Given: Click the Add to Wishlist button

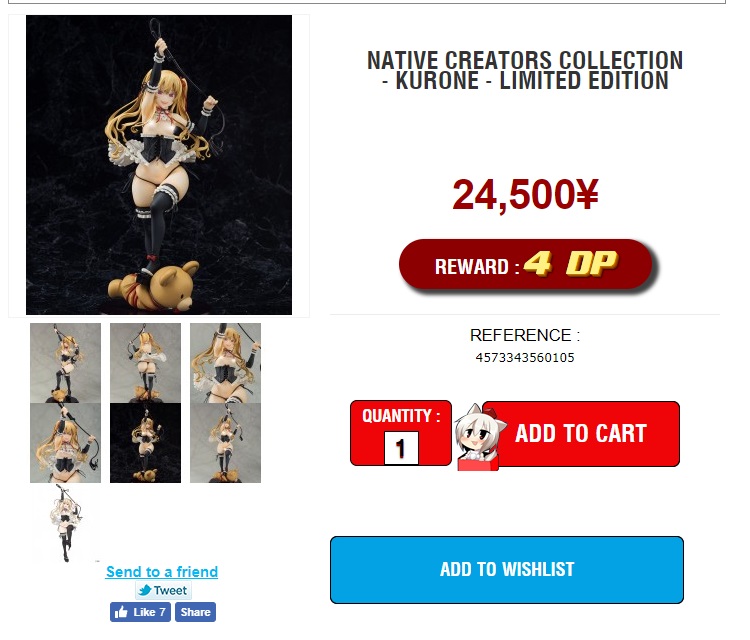Looking at the screenshot, I should [x=507, y=570].
